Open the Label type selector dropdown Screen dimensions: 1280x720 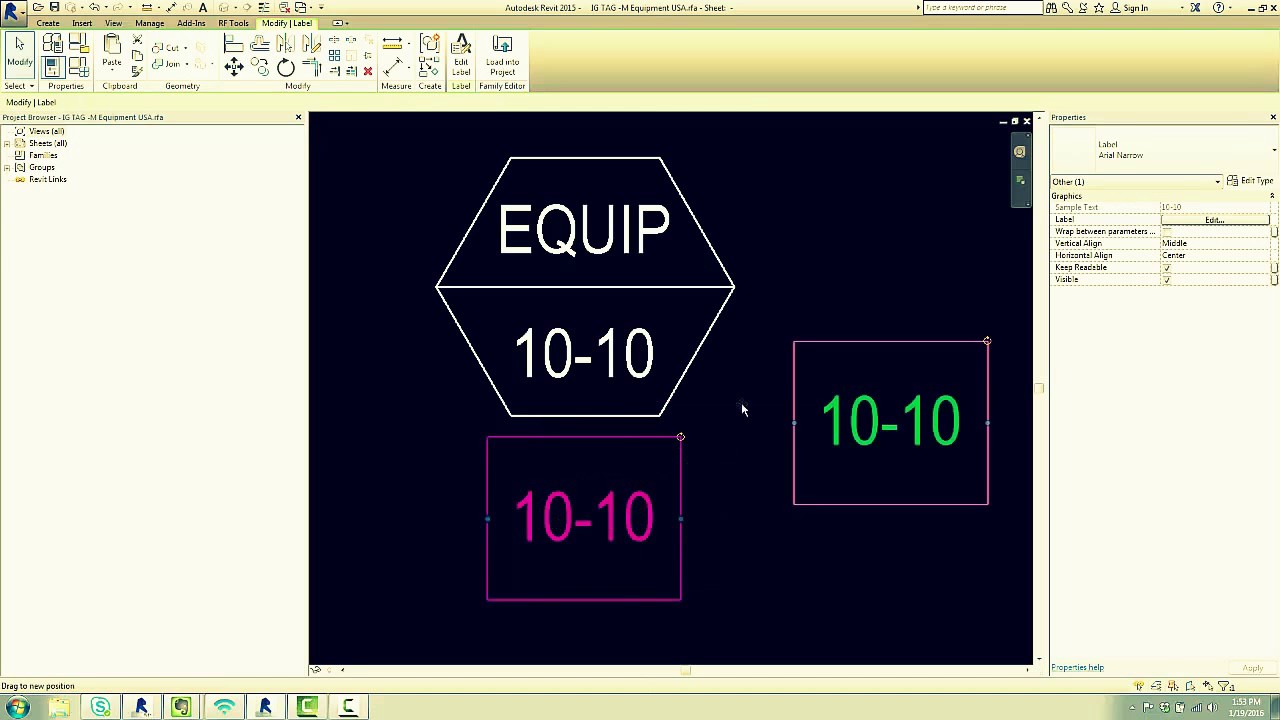pos(1274,150)
